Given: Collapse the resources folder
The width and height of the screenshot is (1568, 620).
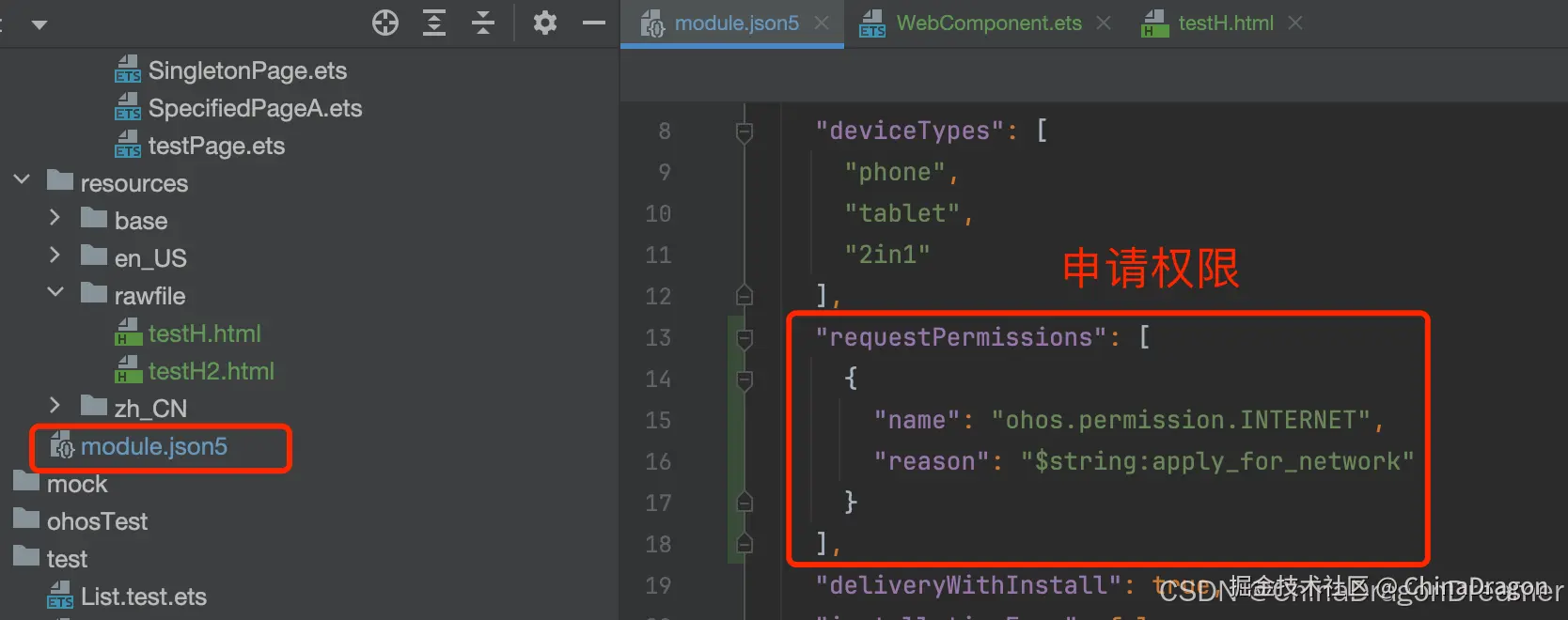Looking at the screenshot, I should tap(23, 179).
